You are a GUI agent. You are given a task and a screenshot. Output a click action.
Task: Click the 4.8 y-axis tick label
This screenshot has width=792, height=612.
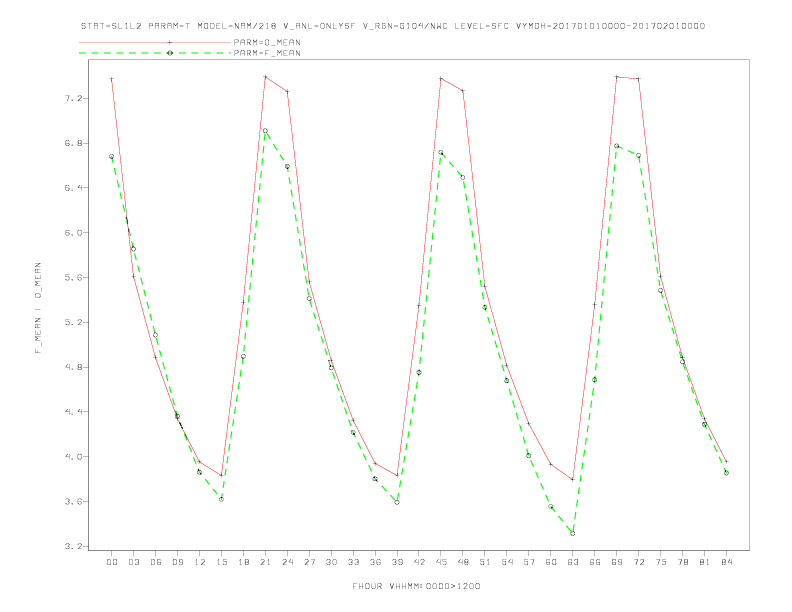[73, 367]
